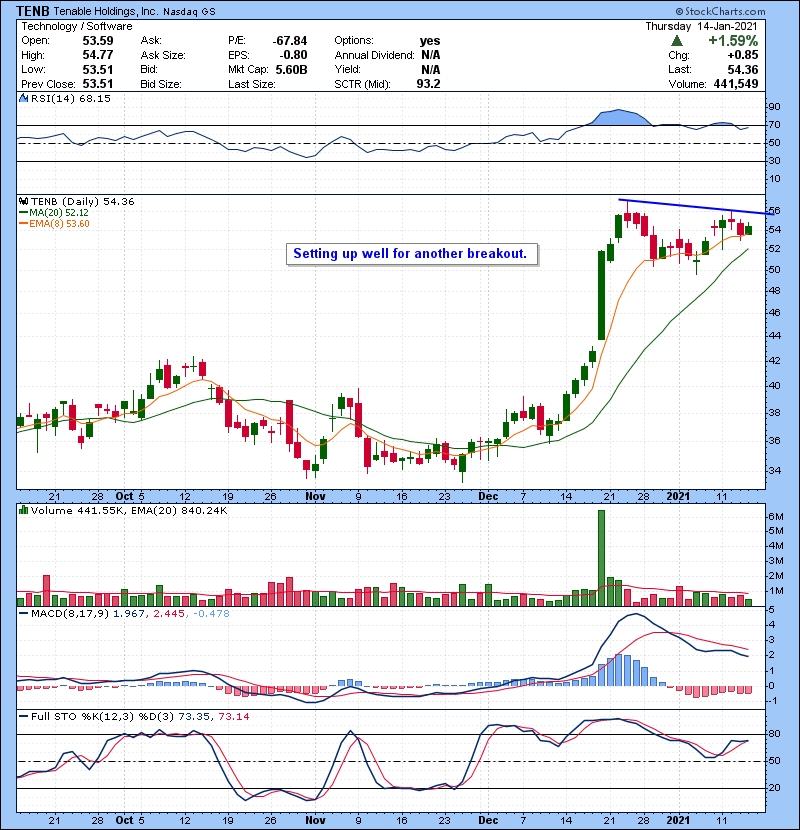Click the Last value 54.36 in header
This screenshot has height=830, width=800.
click(743, 69)
